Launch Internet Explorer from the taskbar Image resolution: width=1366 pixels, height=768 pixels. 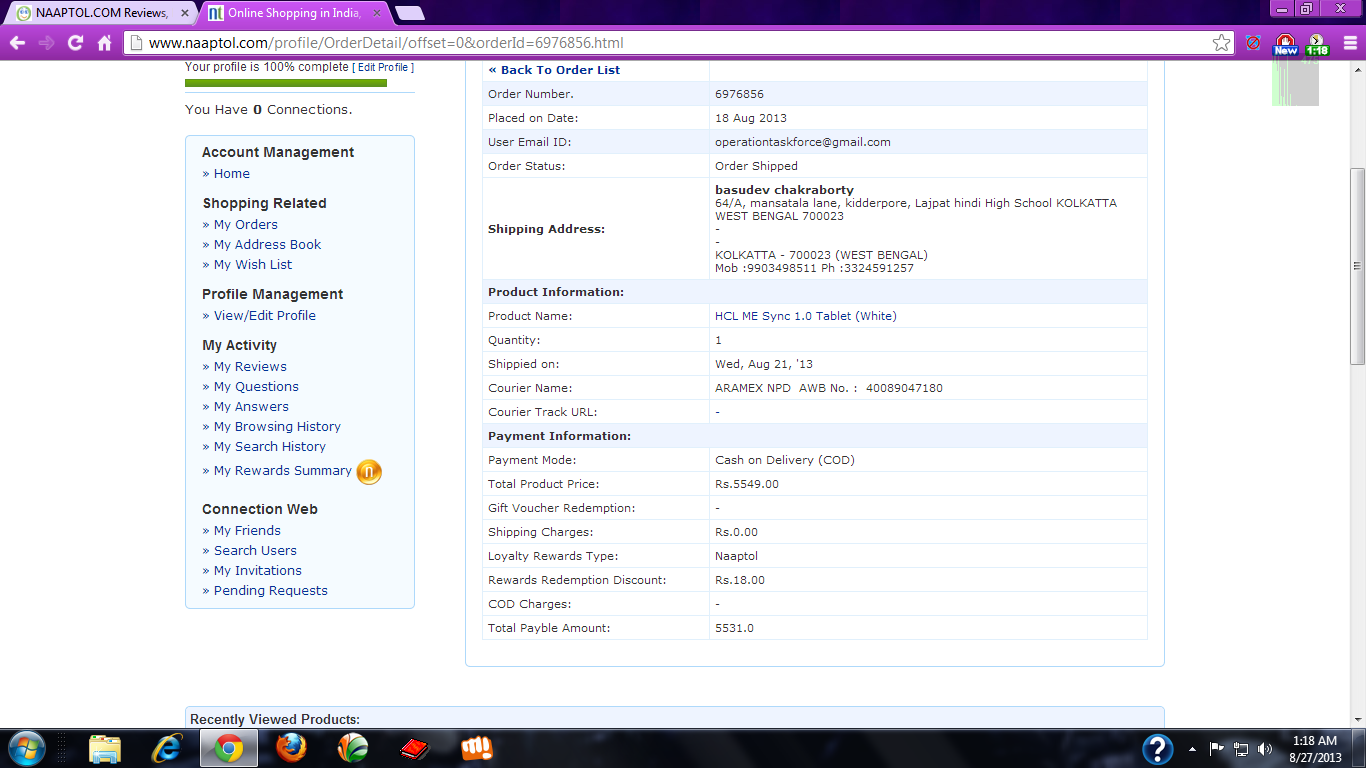click(166, 748)
